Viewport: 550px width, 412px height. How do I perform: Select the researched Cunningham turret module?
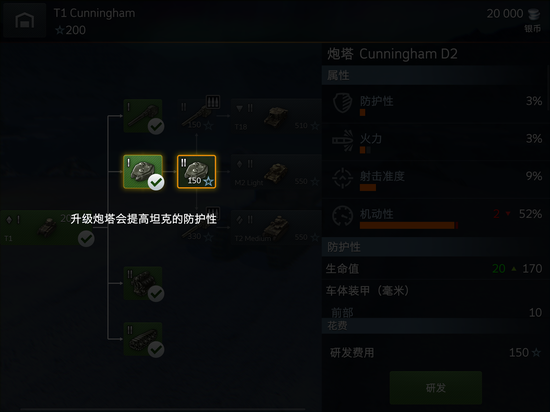[x=143, y=172]
